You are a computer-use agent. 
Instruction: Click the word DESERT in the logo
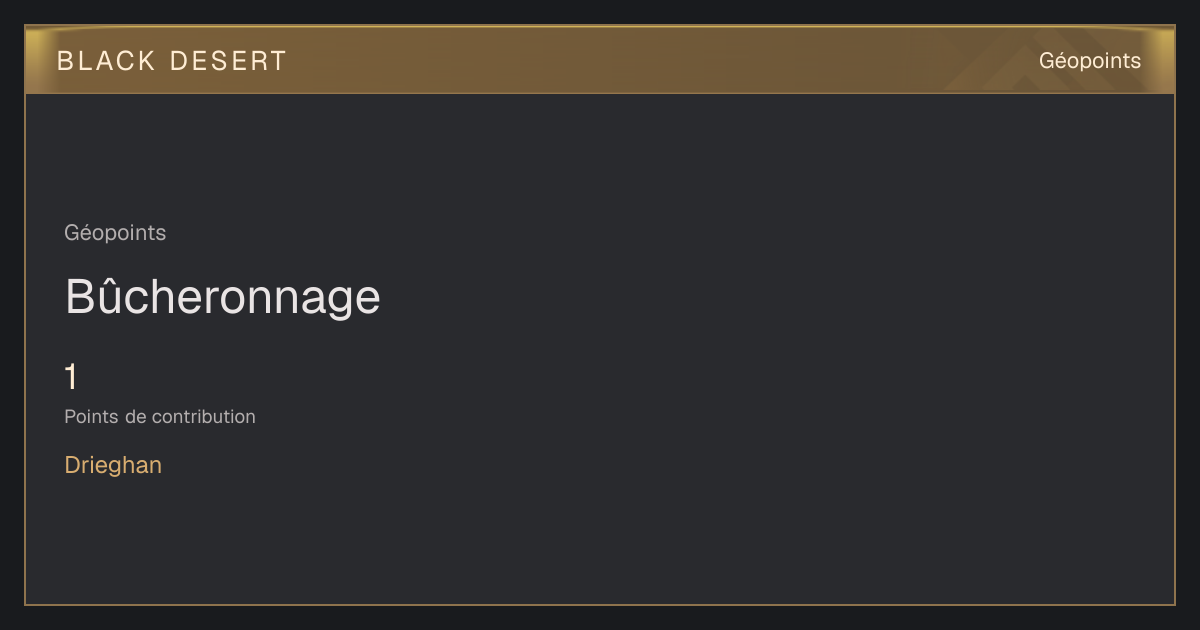228,61
